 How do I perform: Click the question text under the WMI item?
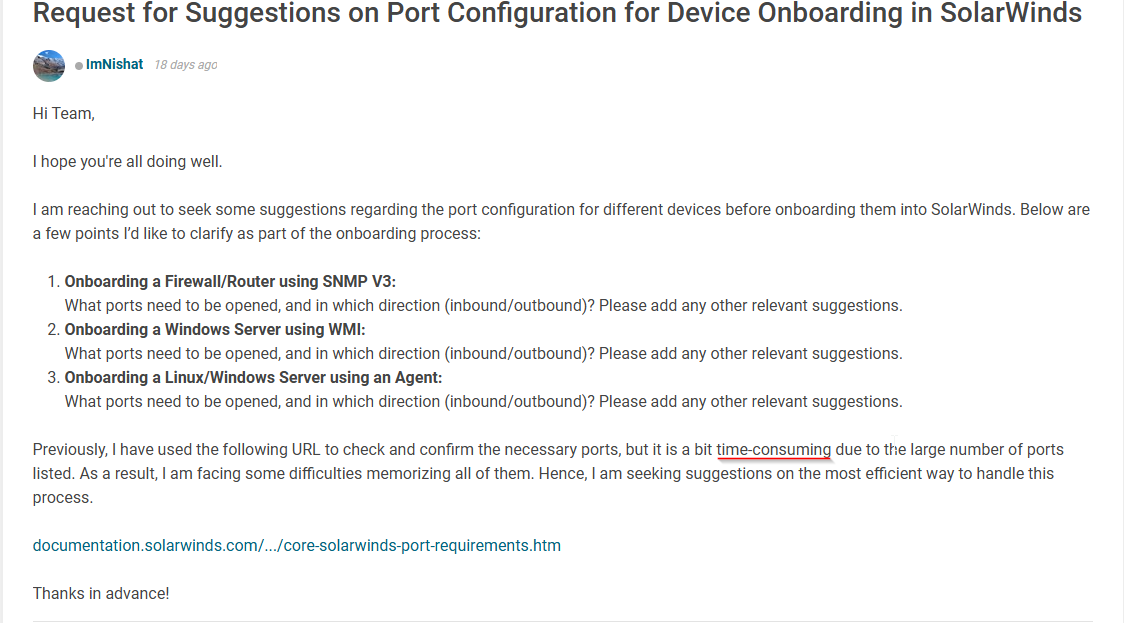(483, 354)
